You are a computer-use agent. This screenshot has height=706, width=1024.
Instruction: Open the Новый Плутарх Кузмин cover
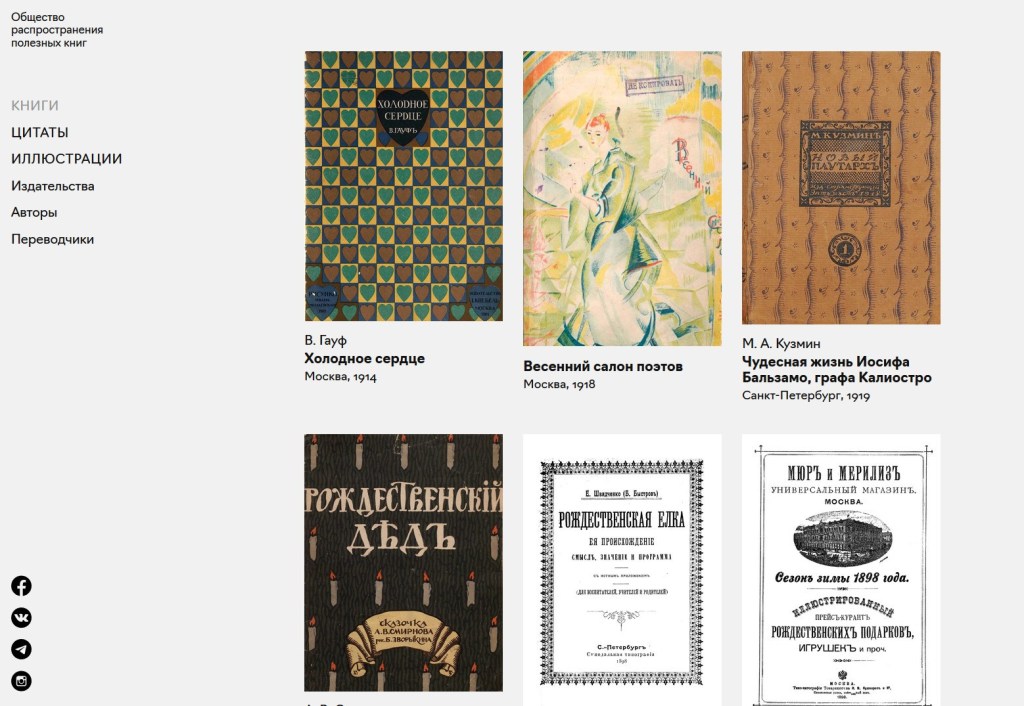tap(841, 187)
